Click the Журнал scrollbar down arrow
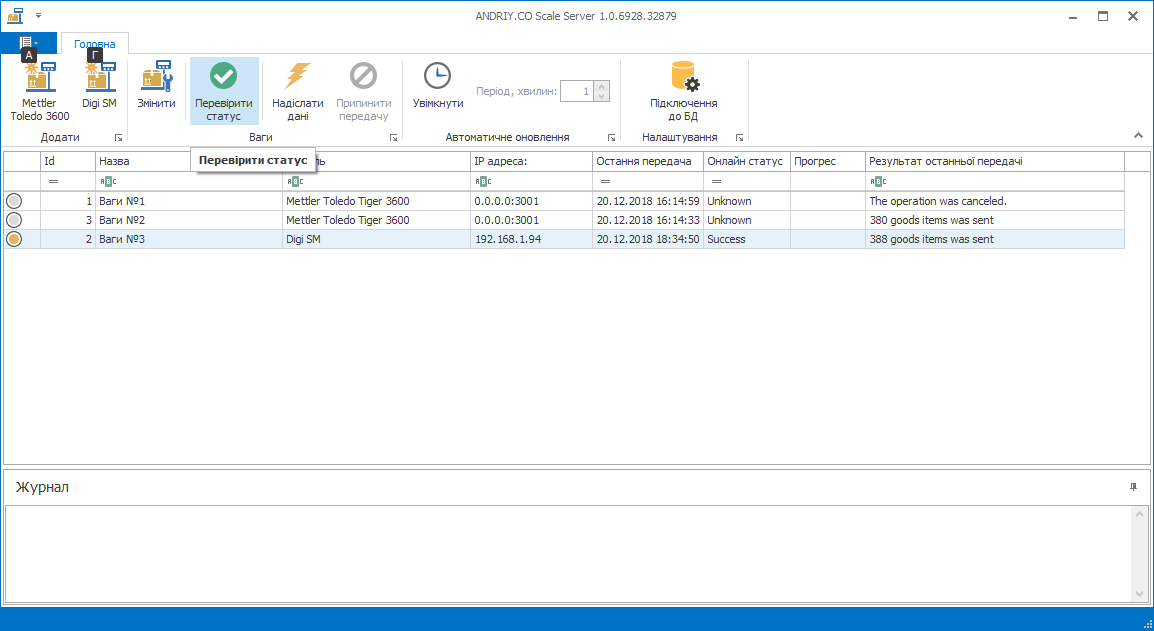Screen dimensions: 1154x631 pyautogui.click(x=1139, y=593)
